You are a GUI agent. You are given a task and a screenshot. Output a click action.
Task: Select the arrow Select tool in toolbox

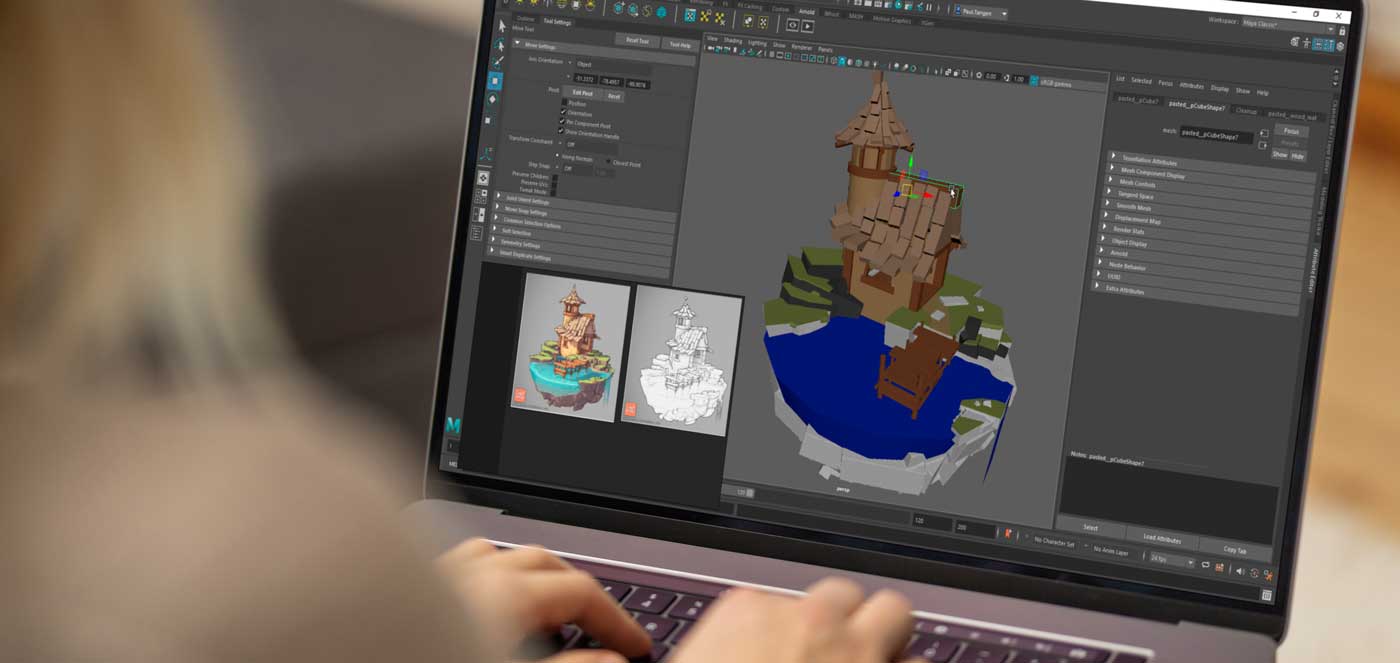[502, 26]
